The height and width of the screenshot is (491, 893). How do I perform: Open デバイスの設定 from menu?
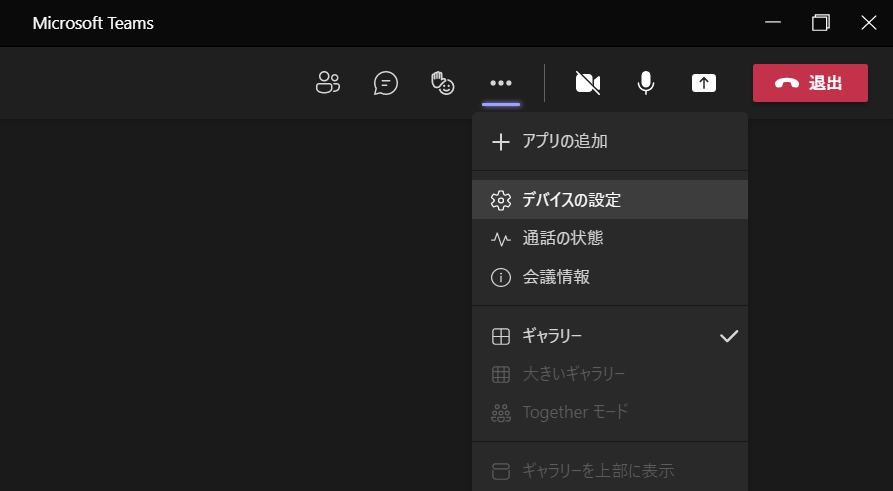[609, 200]
